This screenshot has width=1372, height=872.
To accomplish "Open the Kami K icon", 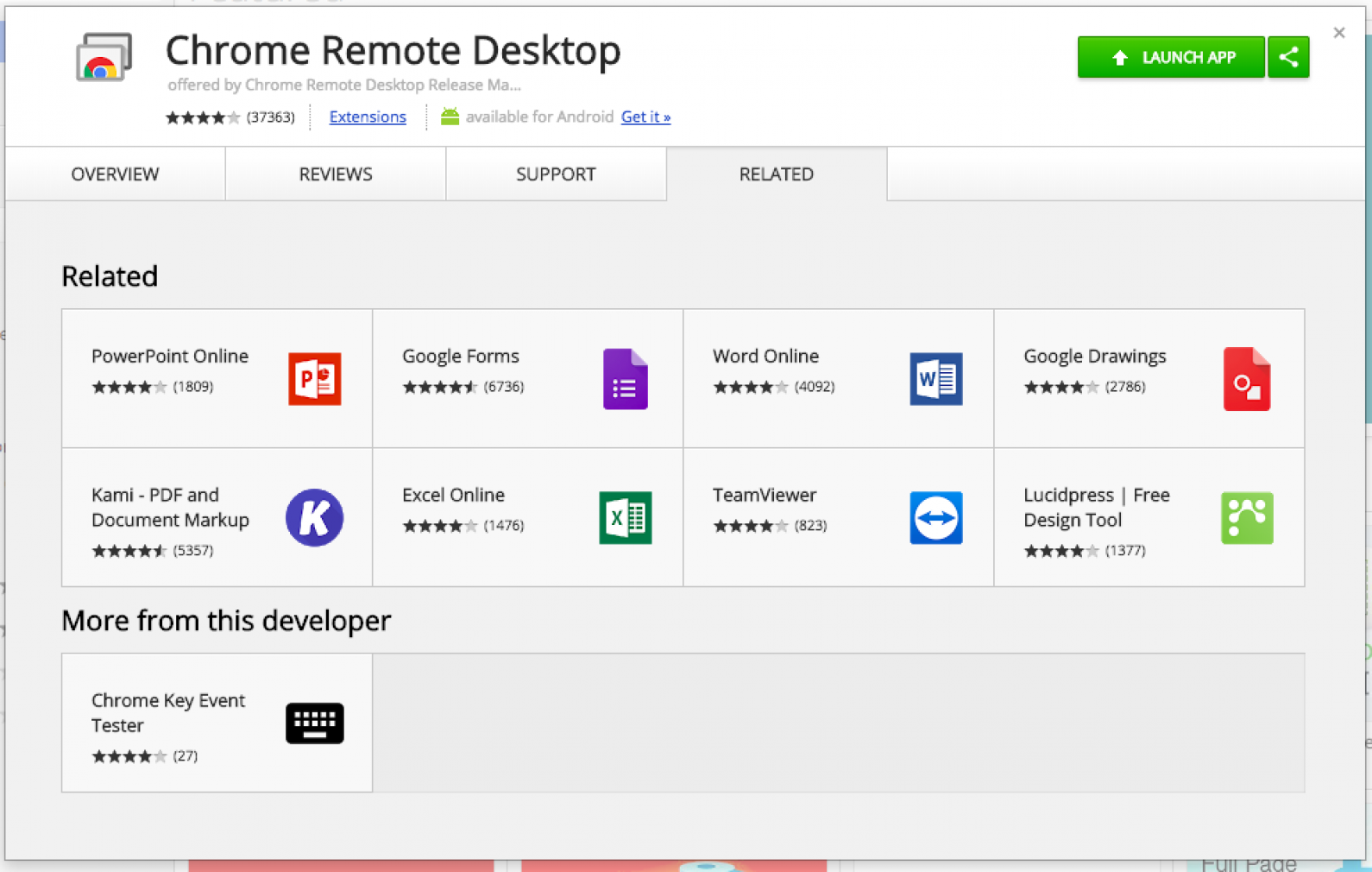I will (x=314, y=517).
